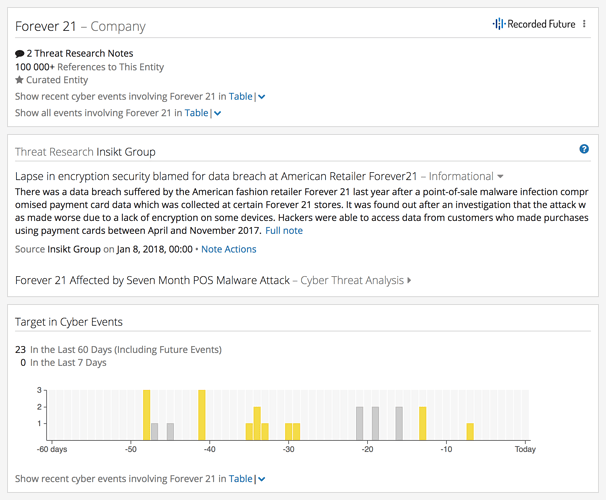This screenshot has height=500, width=606.
Task: Expand Forever 21 Affected by Seven Month POS Malware Attack note
Action: 409,280
